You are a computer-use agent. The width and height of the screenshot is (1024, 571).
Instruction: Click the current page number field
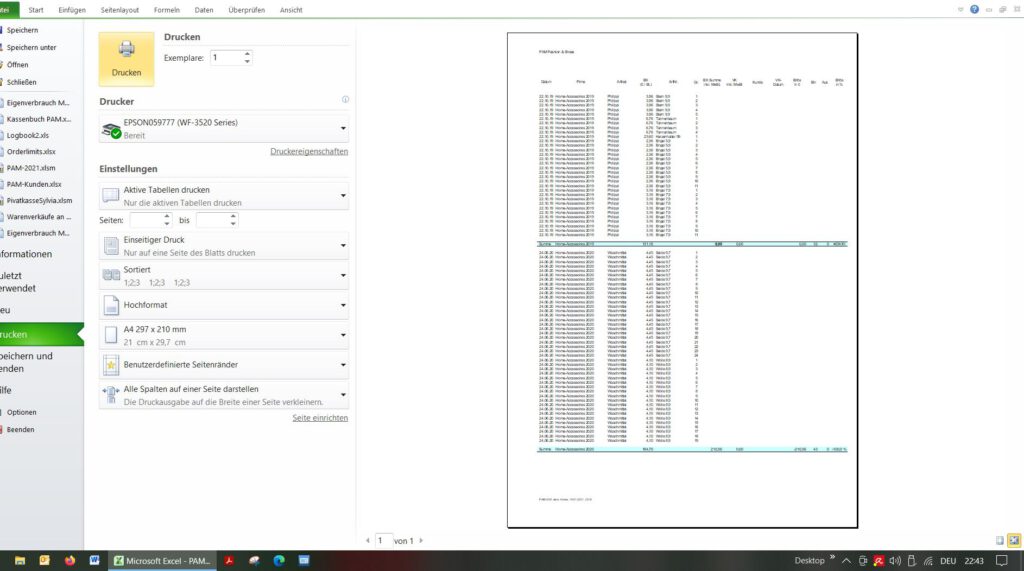coord(382,540)
